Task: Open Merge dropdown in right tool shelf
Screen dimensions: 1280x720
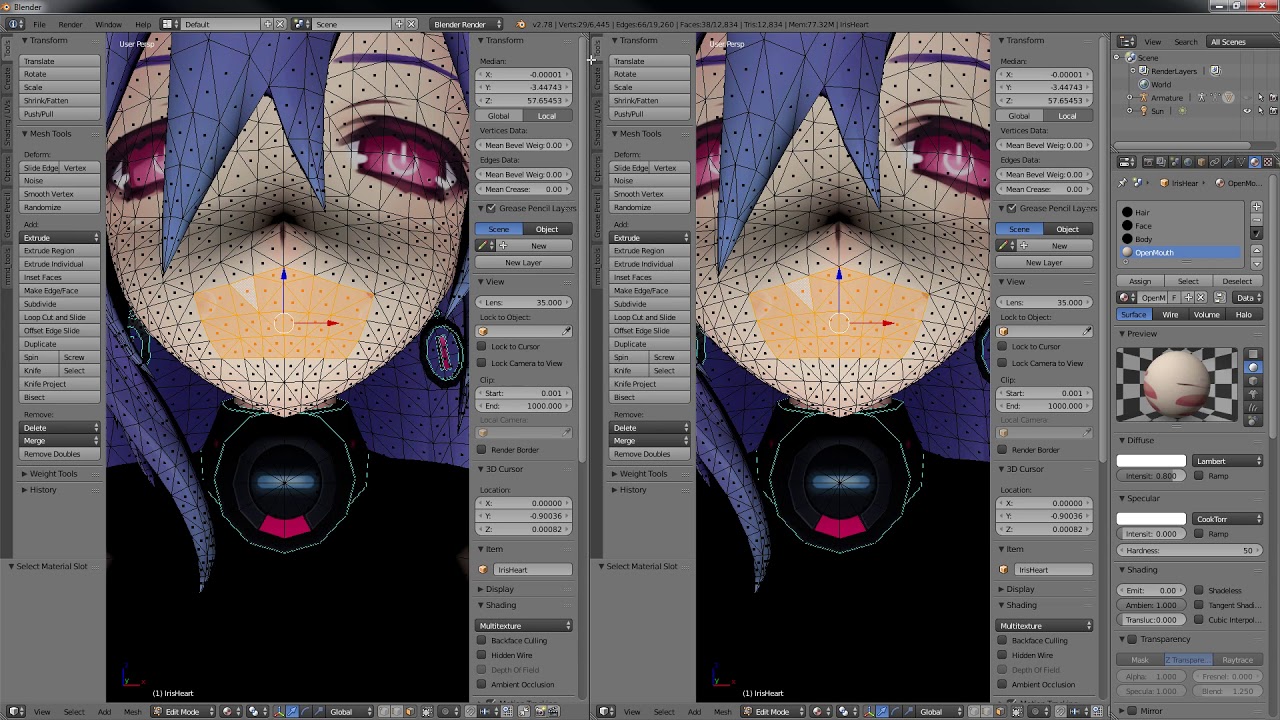Action: (651, 441)
